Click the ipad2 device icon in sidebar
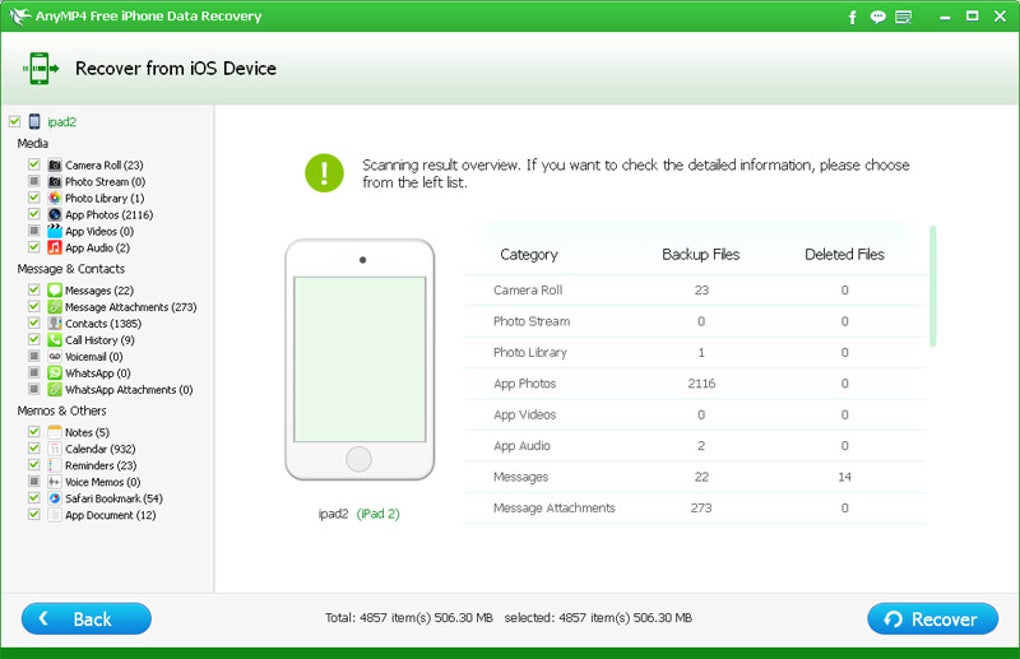Screen dimensions: 1020x659 click(x=34, y=122)
